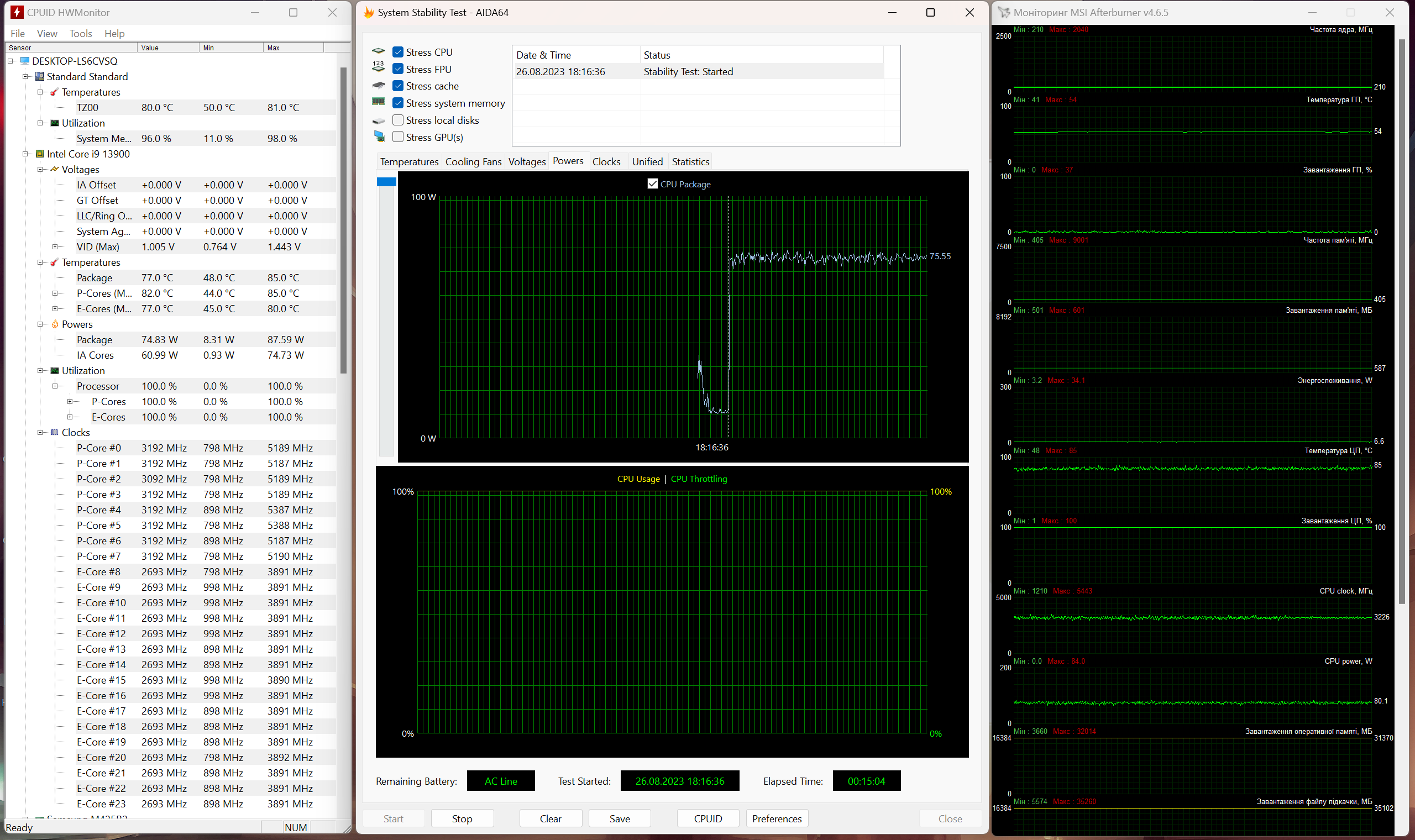Click the GPU monitor icon beside Stress GPU(s)
This screenshot has width=1415, height=840.
click(x=379, y=137)
